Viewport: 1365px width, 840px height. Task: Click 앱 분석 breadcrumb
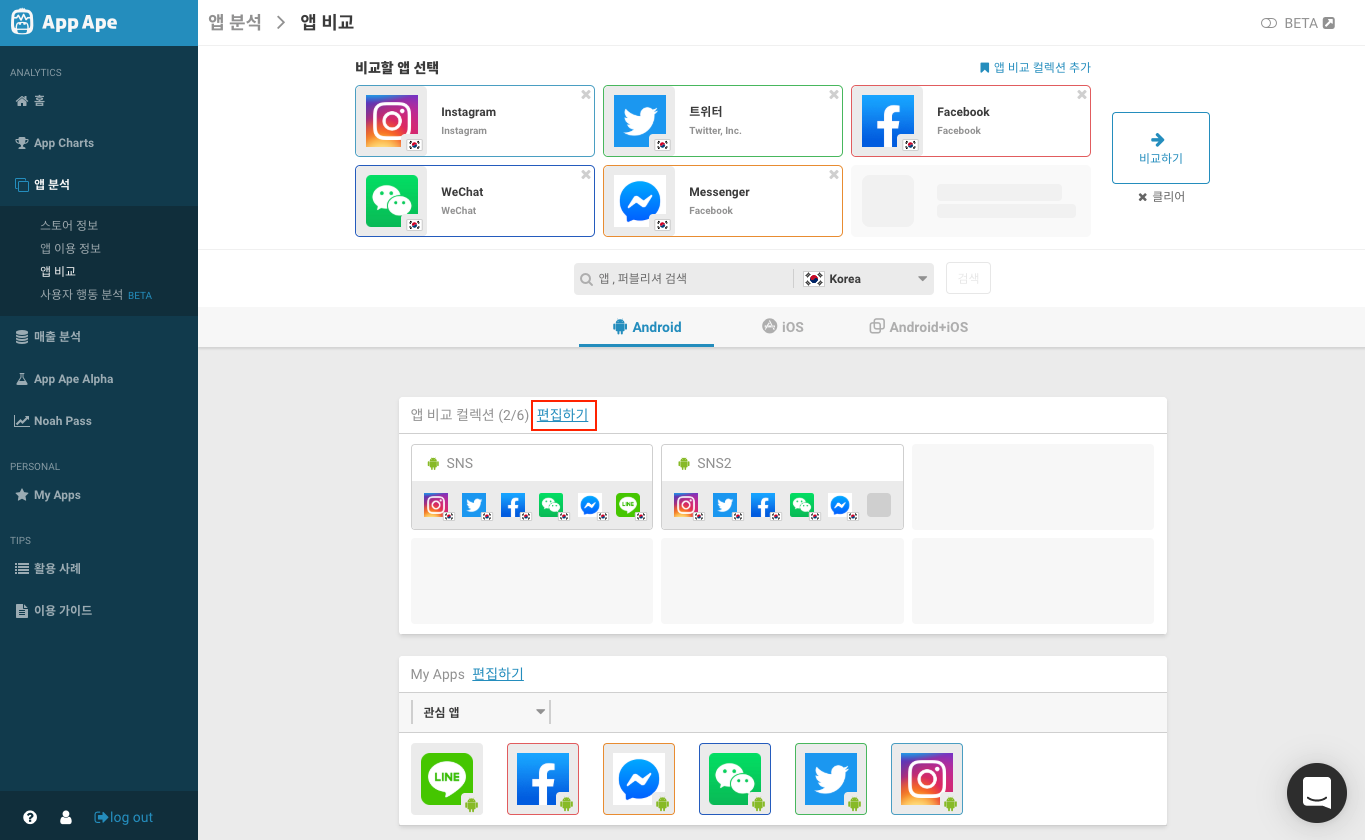235,22
